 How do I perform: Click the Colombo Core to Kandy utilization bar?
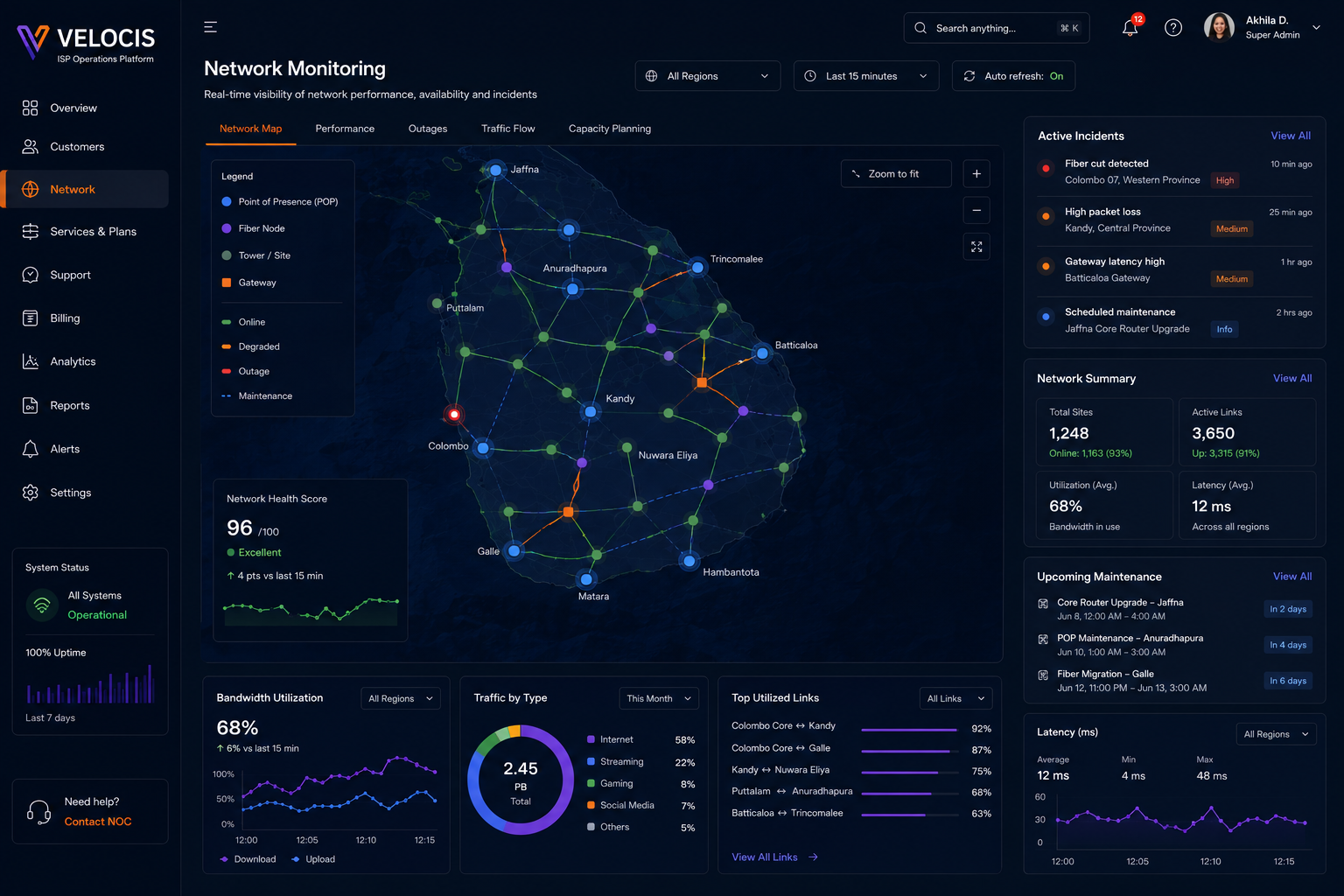click(910, 729)
